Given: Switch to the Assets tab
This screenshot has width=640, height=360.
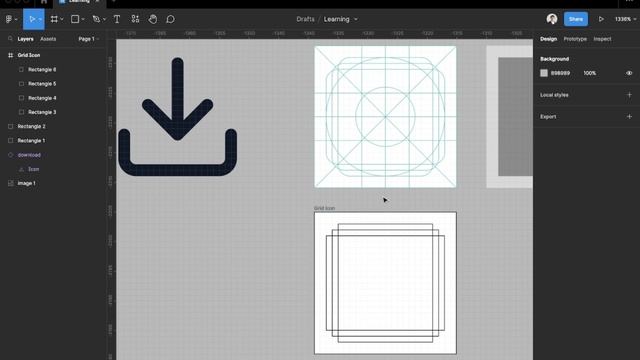Looking at the screenshot, I should tap(48, 39).
